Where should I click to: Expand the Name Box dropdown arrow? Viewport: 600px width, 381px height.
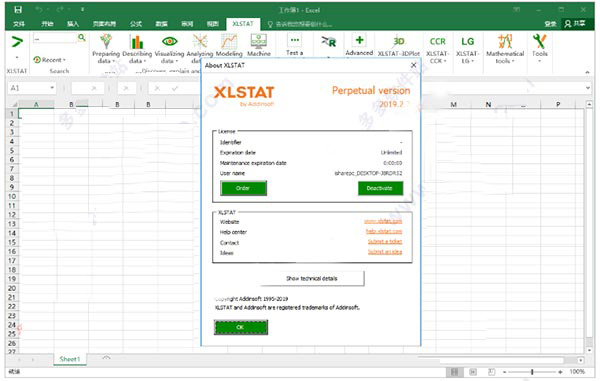pos(52,88)
